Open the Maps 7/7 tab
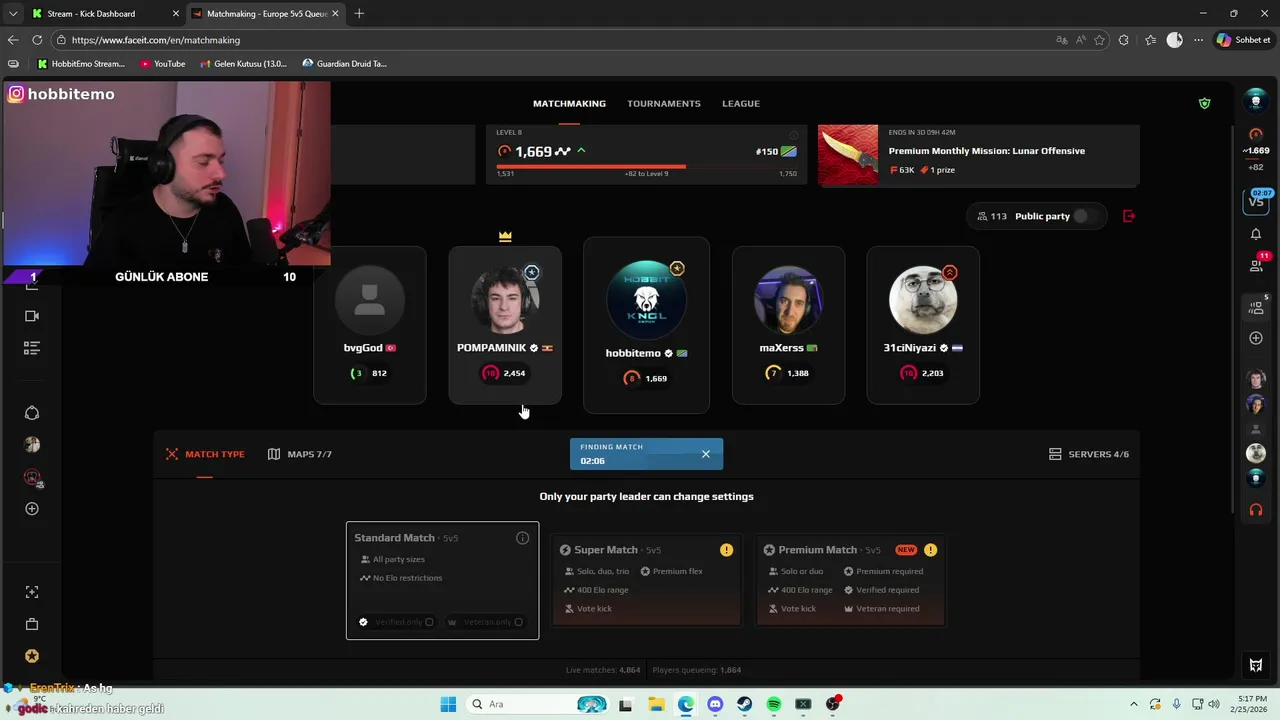The image size is (1280, 720). (x=300, y=454)
